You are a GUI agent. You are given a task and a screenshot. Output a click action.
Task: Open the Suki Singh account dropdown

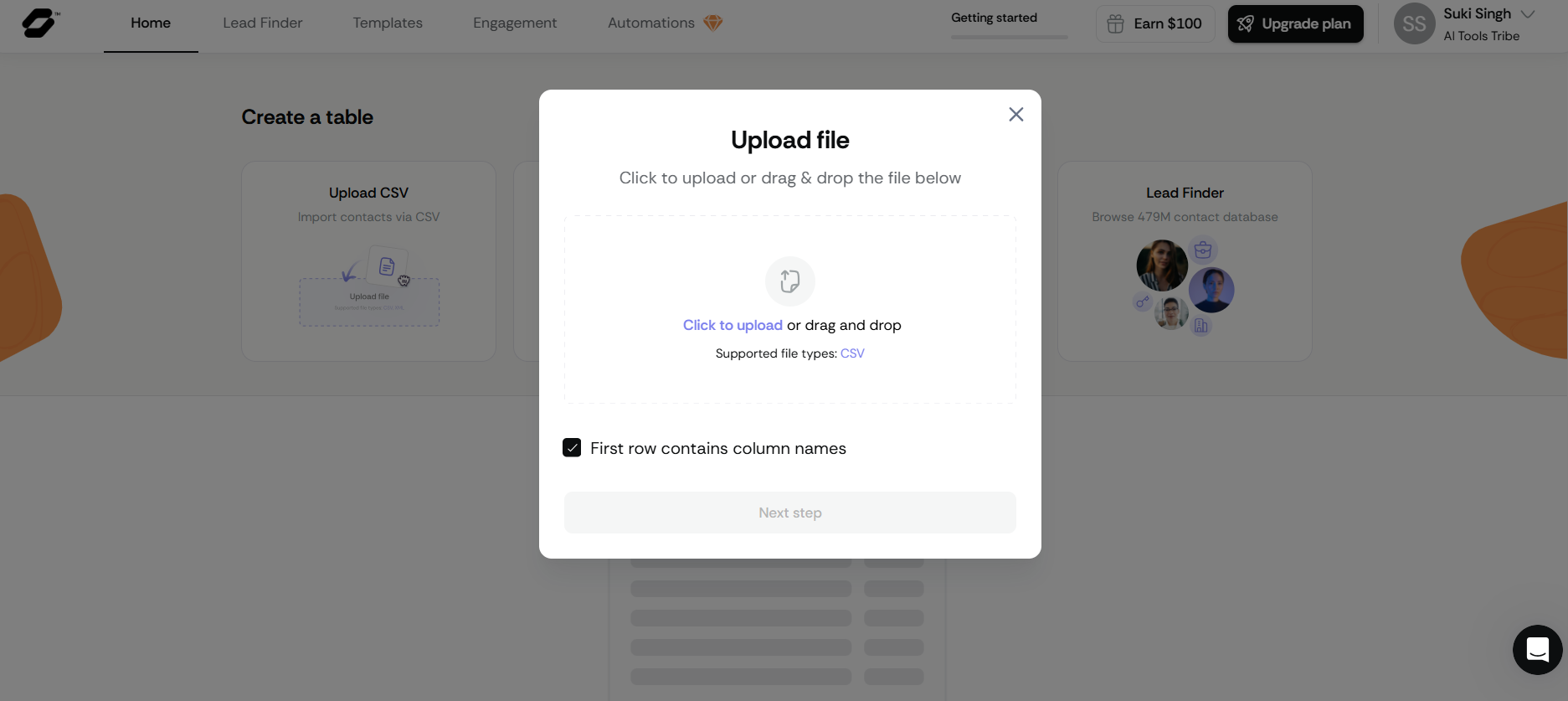pyautogui.click(x=1478, y=13)
